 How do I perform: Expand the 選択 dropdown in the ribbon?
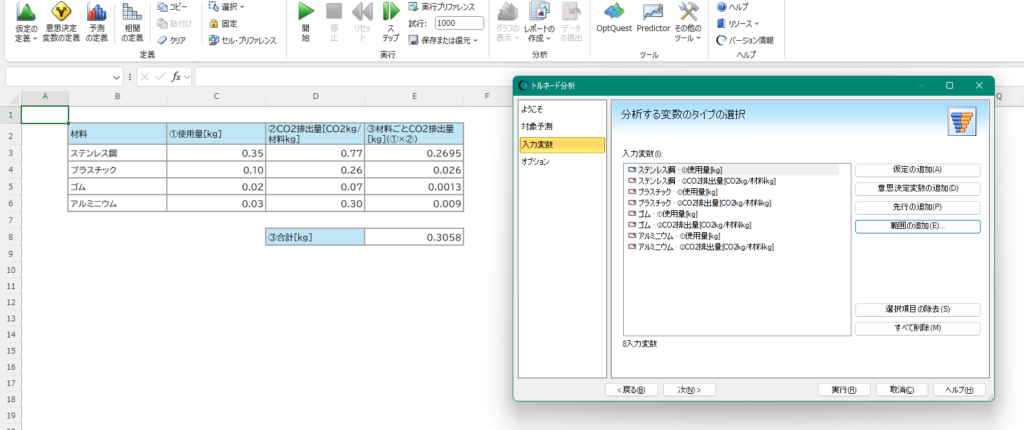[x=230, y=6]
